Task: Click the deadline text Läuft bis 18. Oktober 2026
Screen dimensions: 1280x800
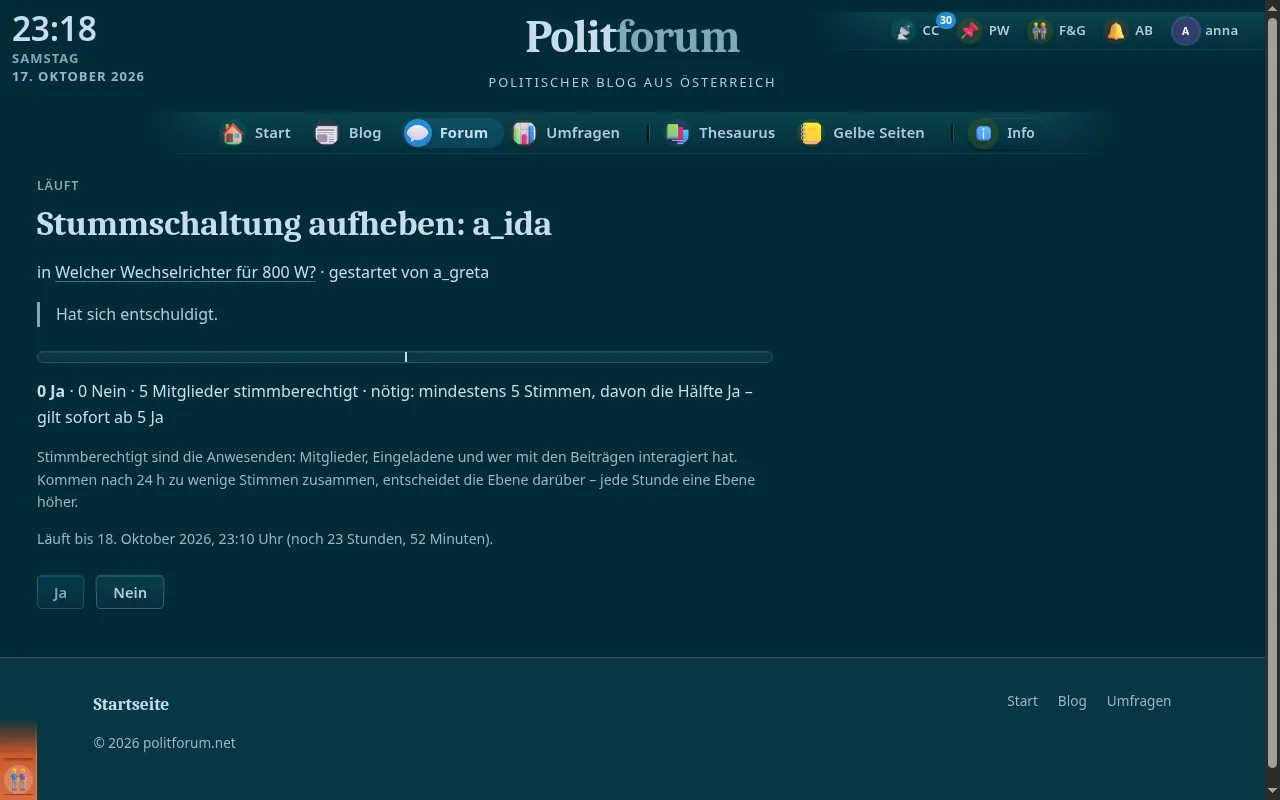Action: coord(265,539)
